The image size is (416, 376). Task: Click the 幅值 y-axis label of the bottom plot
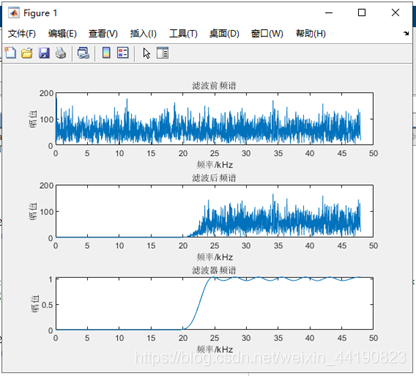point(35,304)
